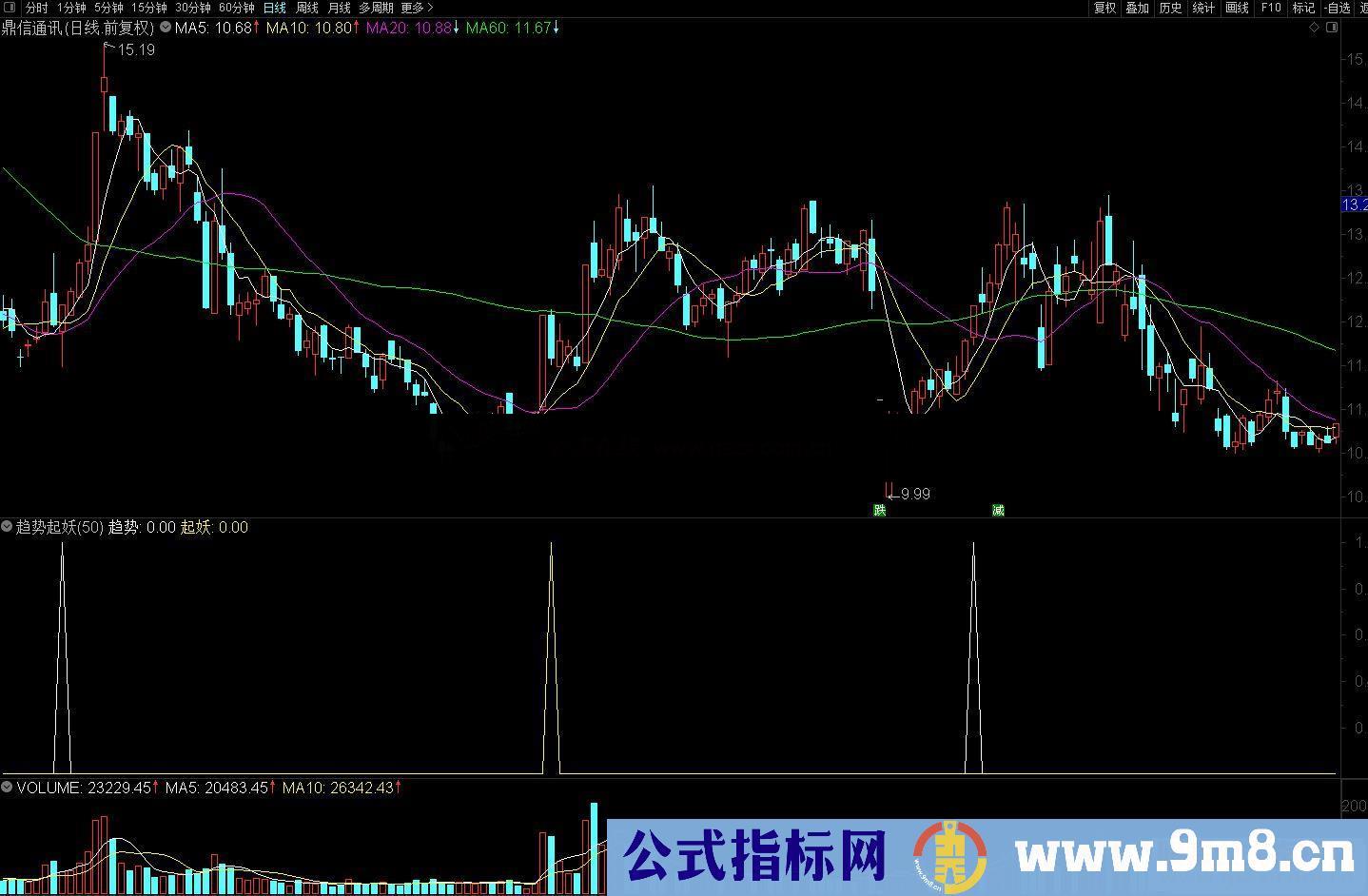Screen dimensions: 1368x896
Task: Click the 鼎信通讯(日线.前复权) chart title
Action: pyautogui.click(x=77, y=28)
